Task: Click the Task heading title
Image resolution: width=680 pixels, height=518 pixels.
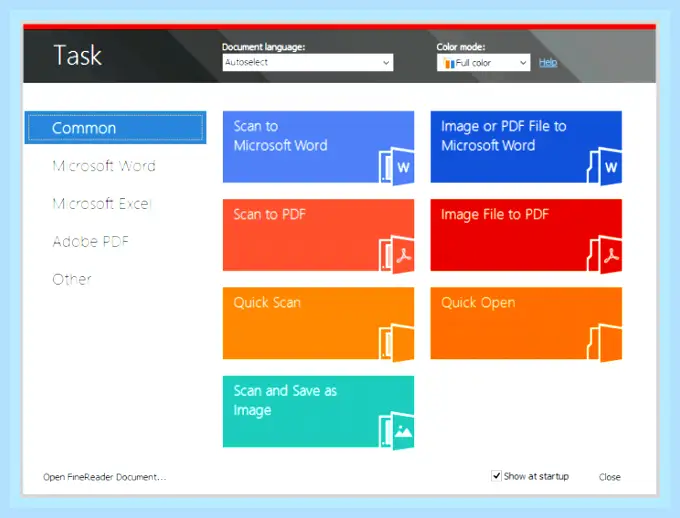Action: (78, 56)
